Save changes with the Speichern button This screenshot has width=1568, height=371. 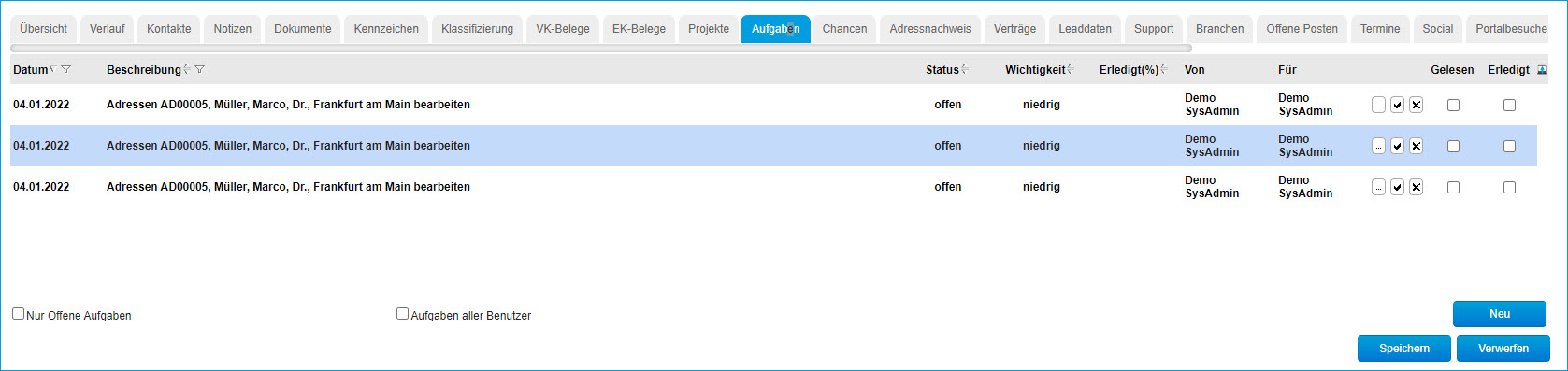click(x=1404, y=349)
